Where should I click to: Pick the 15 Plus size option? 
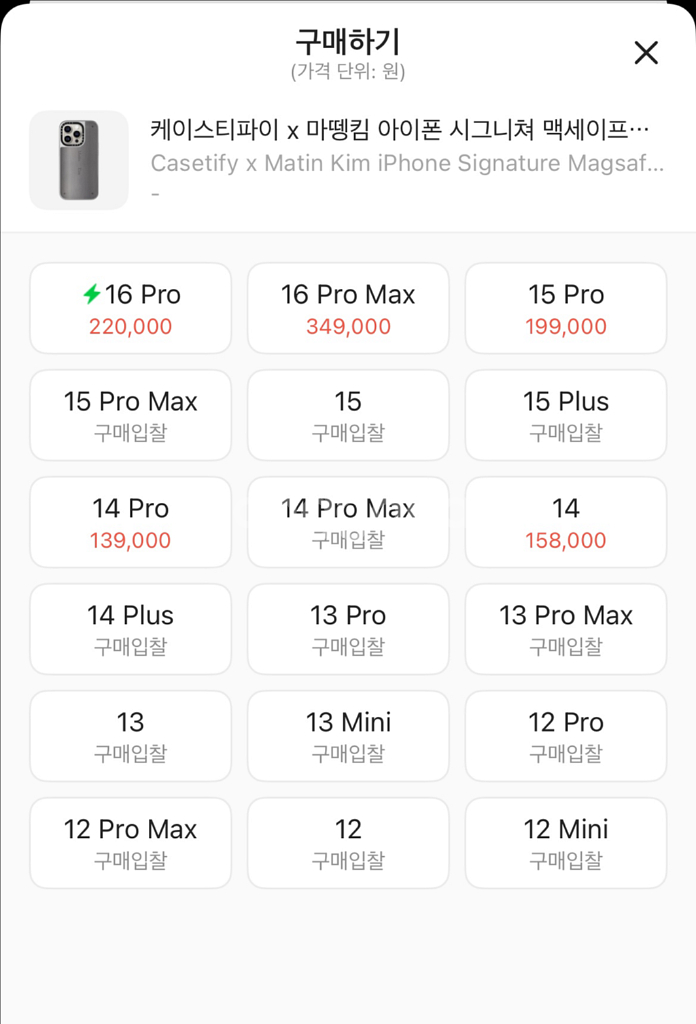pos(566,416)
